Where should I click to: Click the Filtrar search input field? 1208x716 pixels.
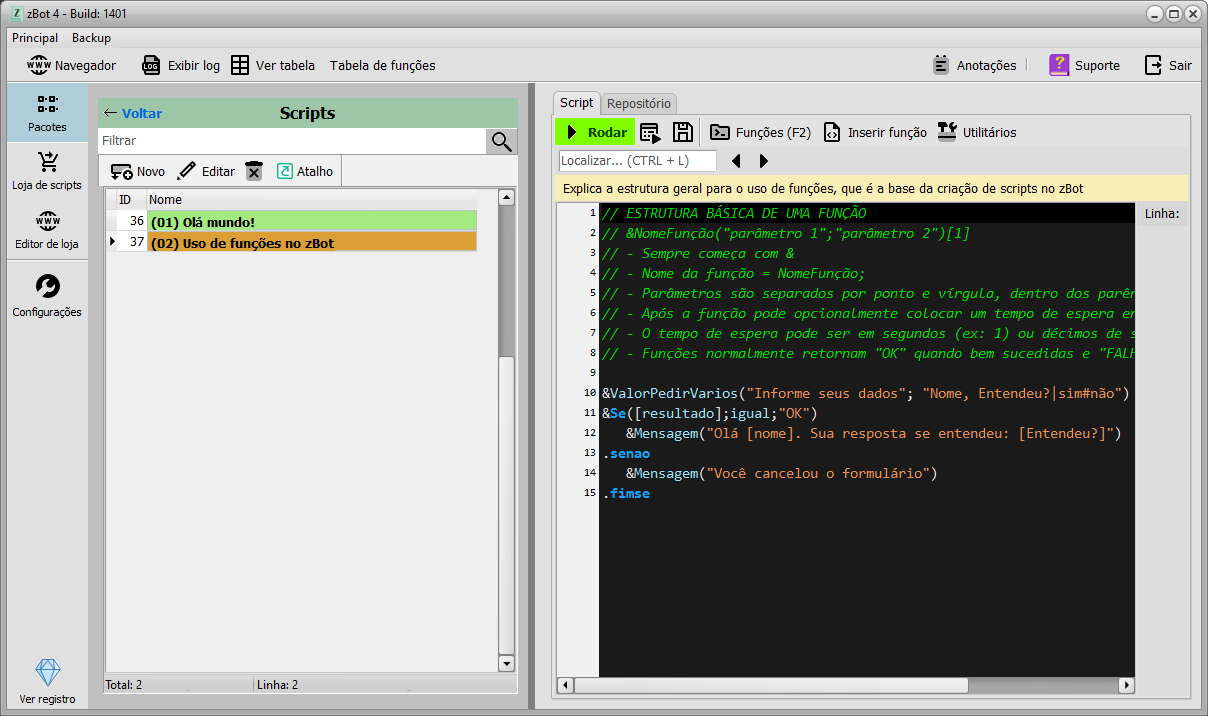tap(292, 141)
